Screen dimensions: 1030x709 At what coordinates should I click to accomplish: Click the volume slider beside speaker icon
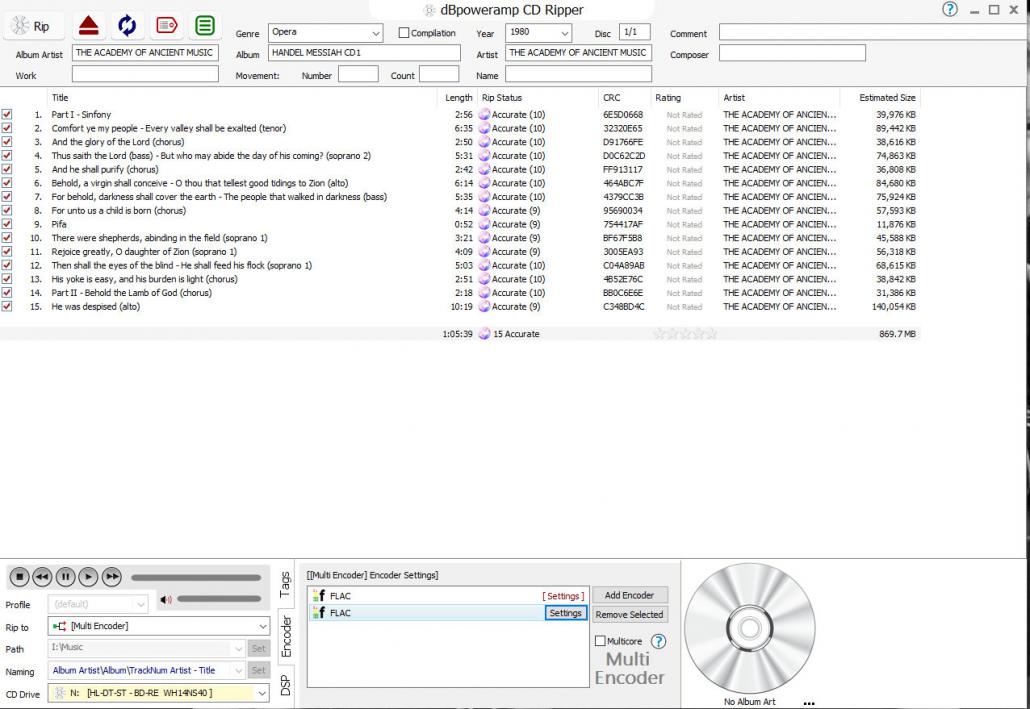point(217,599)
